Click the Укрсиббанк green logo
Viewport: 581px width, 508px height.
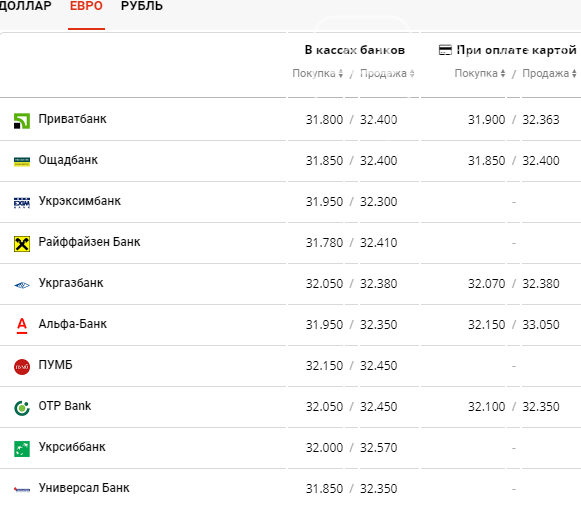[22, 449]
